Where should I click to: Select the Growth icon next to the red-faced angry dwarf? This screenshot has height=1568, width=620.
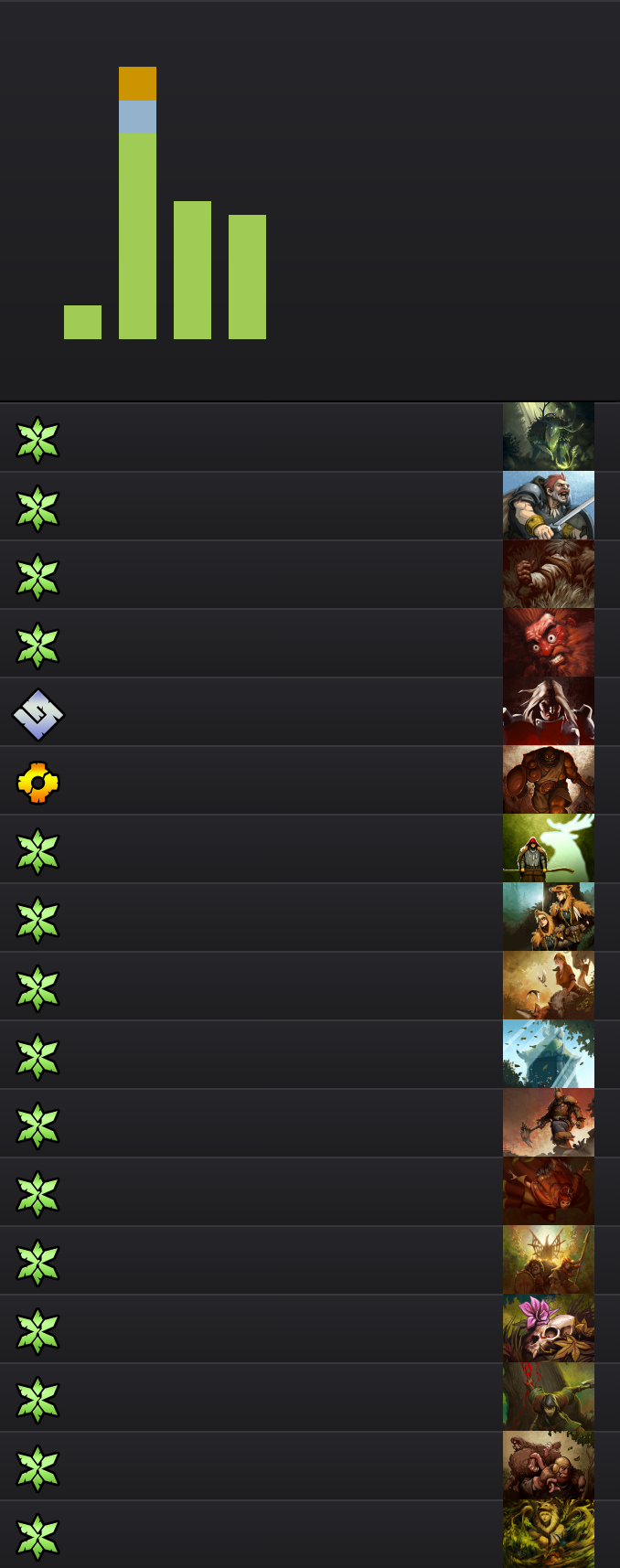pyautogui.click(x=37, y=645)
